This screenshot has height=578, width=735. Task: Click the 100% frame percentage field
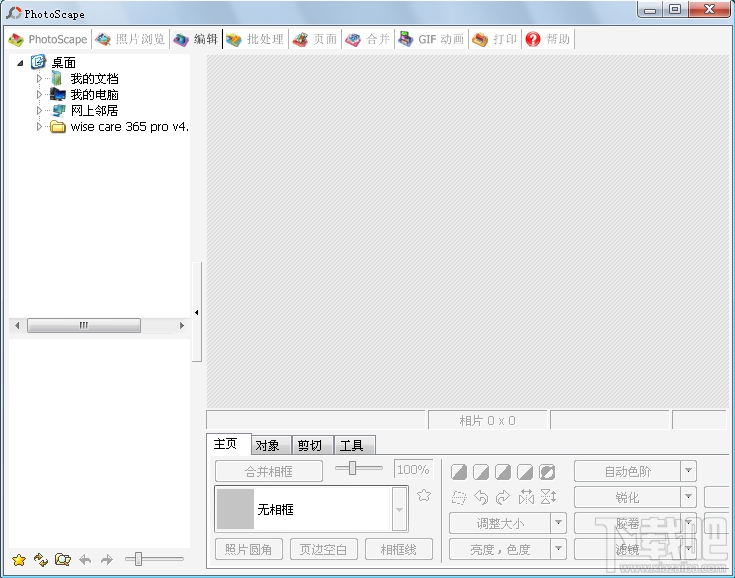tap(413, 469)
